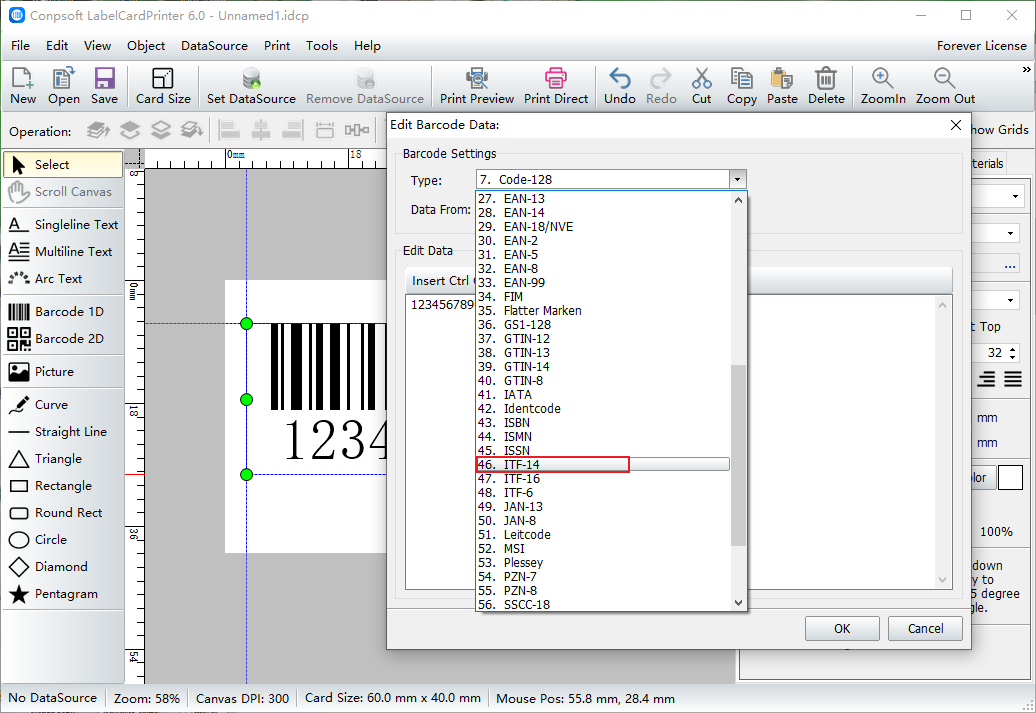Choose "46. ITF-14" from the type list

[x=603, y=465]
